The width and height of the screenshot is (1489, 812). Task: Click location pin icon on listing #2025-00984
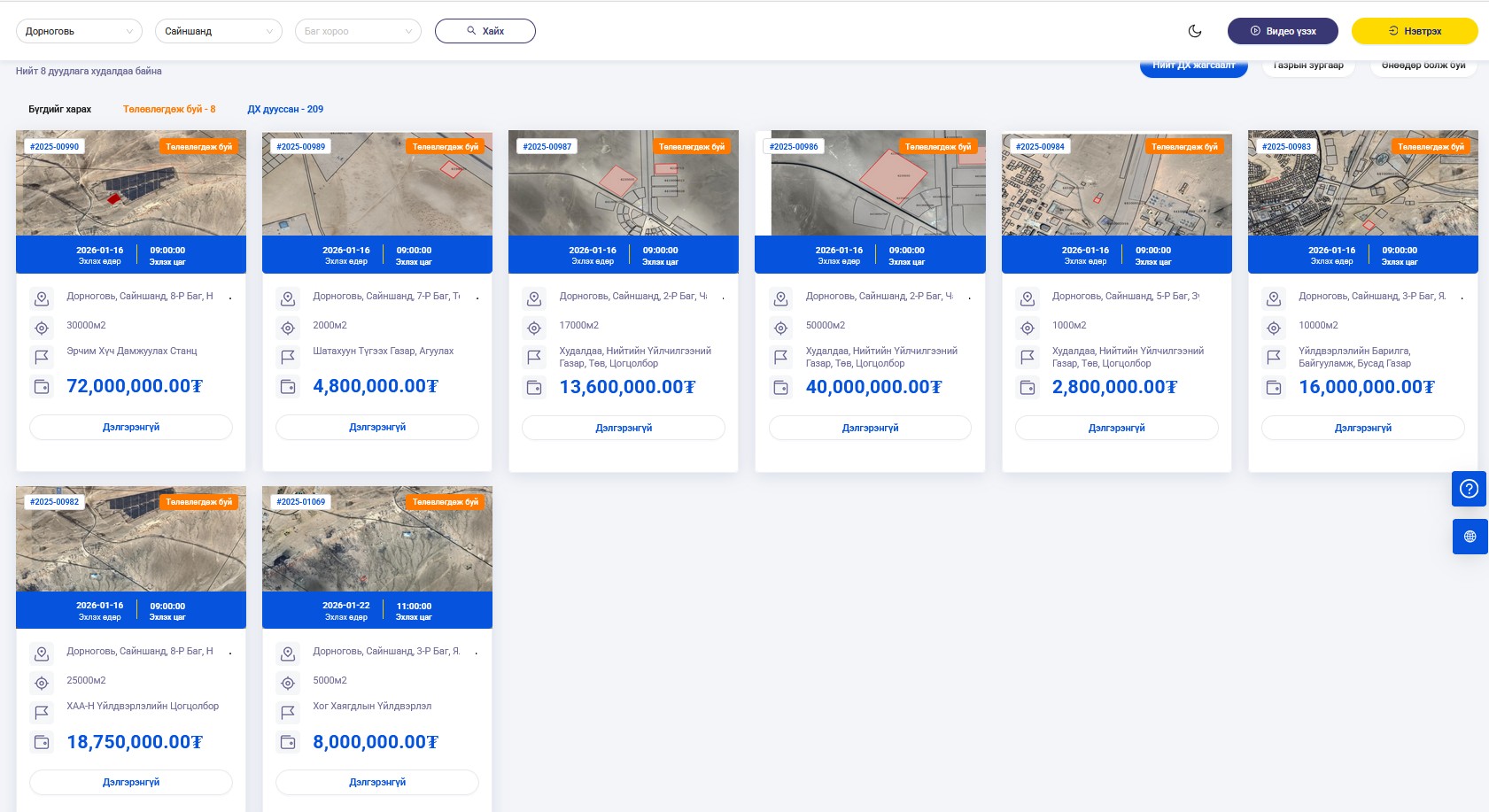(1028, 299)
